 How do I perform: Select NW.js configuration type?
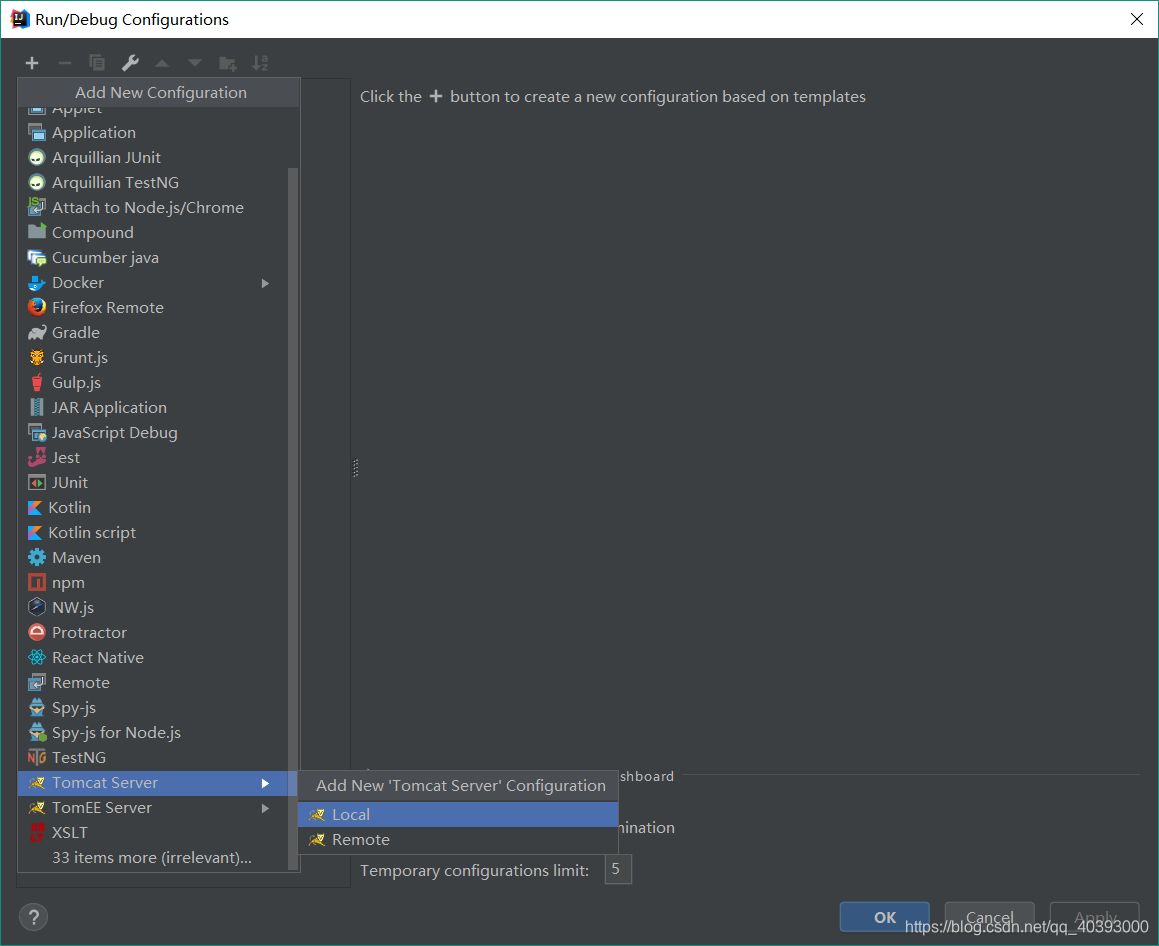point(152,608)
